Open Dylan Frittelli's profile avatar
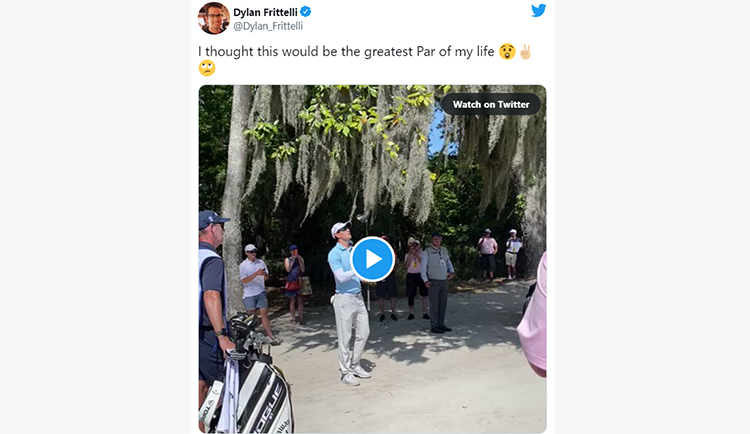The image size is (750, 434). [x=214, y=18]
